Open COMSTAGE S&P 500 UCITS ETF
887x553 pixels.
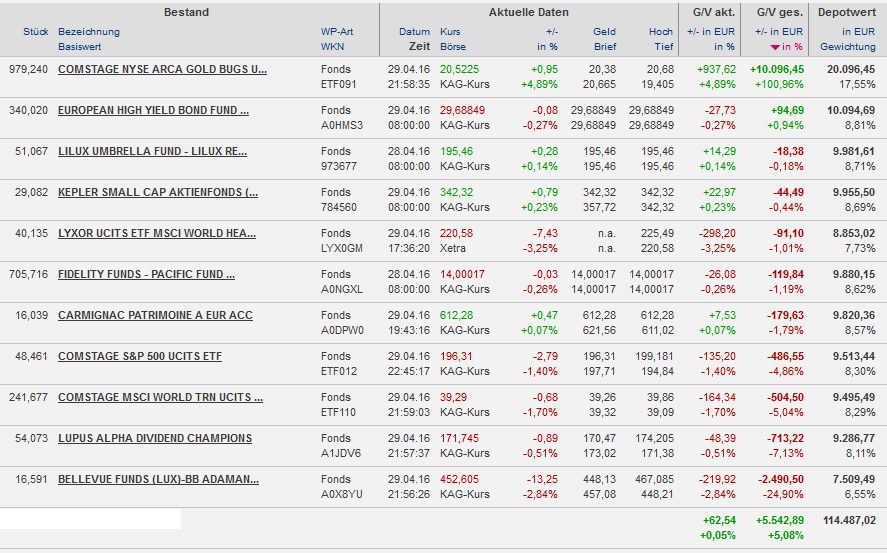coord(140,356)
